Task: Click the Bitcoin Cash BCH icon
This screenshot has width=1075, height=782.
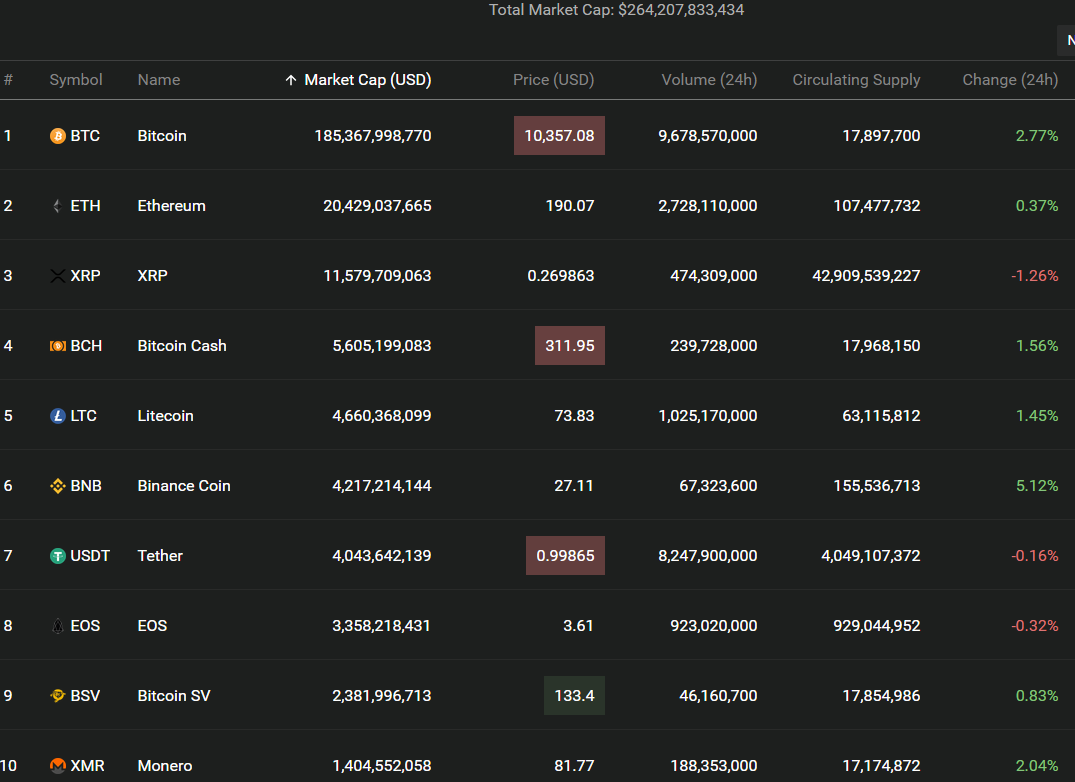Action: pos(58,346)
